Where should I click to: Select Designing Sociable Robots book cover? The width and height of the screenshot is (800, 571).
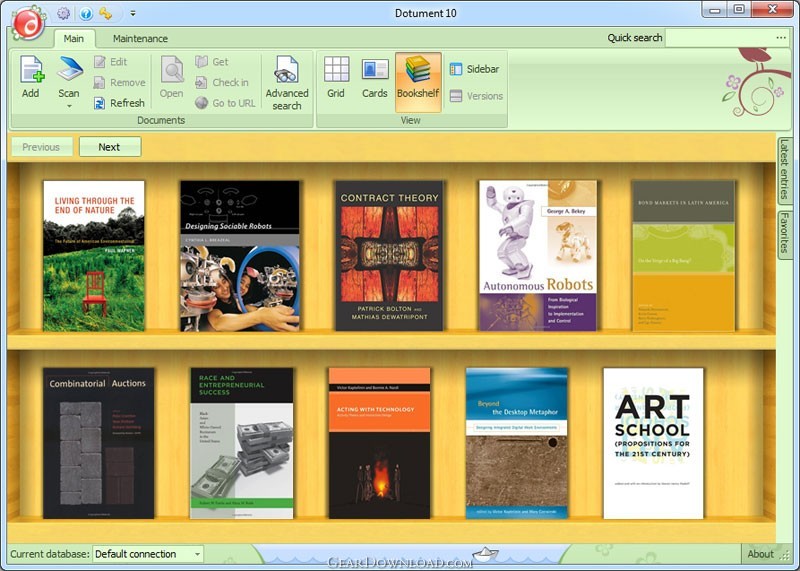click(x=240, y=256)
